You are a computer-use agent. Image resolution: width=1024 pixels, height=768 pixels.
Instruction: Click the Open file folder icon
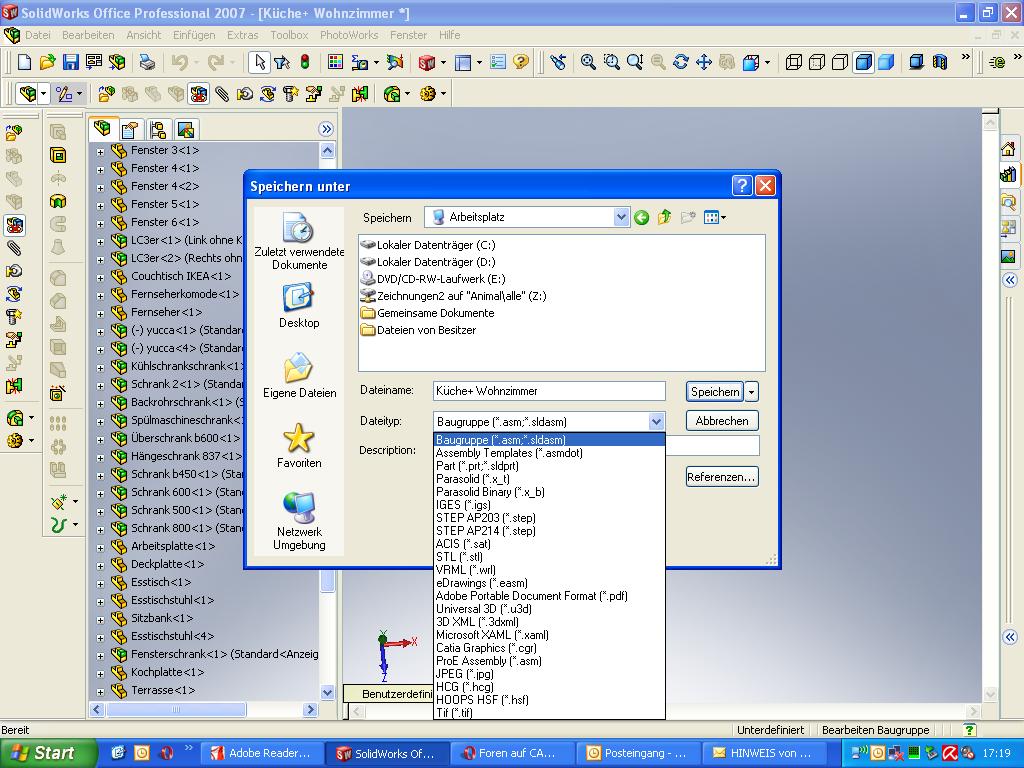[x=47, y=62]
